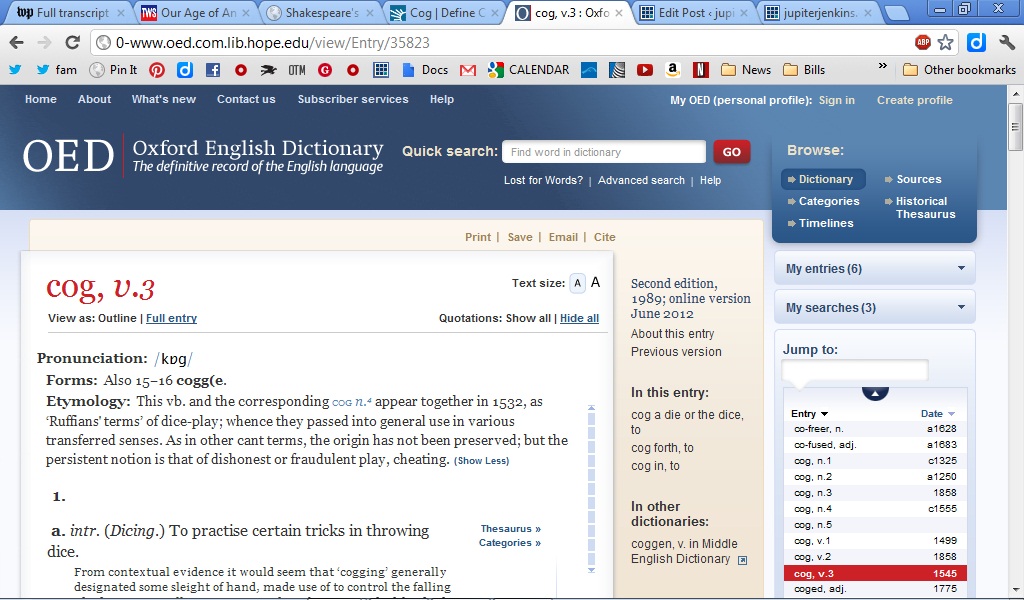Open the cog n.4 cross-reference link

(x=352, y=402)
